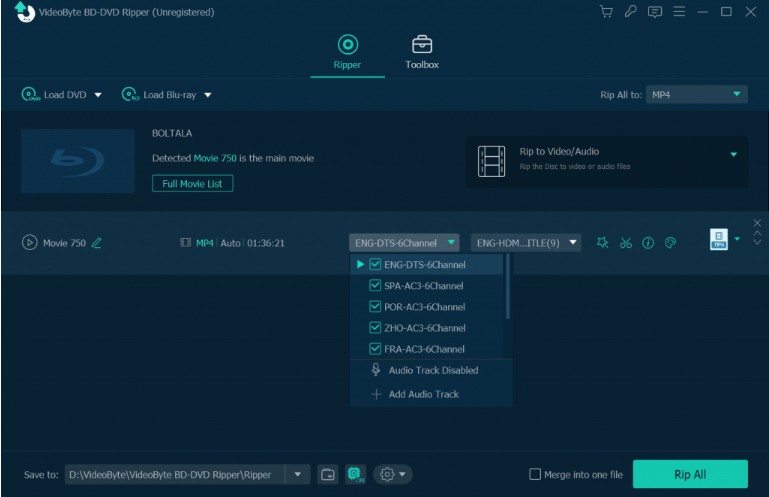The width and height of the screenshot is (769, 497).
Task: Uncheck the SPA-AC3-6Channel track
Action: coord(375,286)
